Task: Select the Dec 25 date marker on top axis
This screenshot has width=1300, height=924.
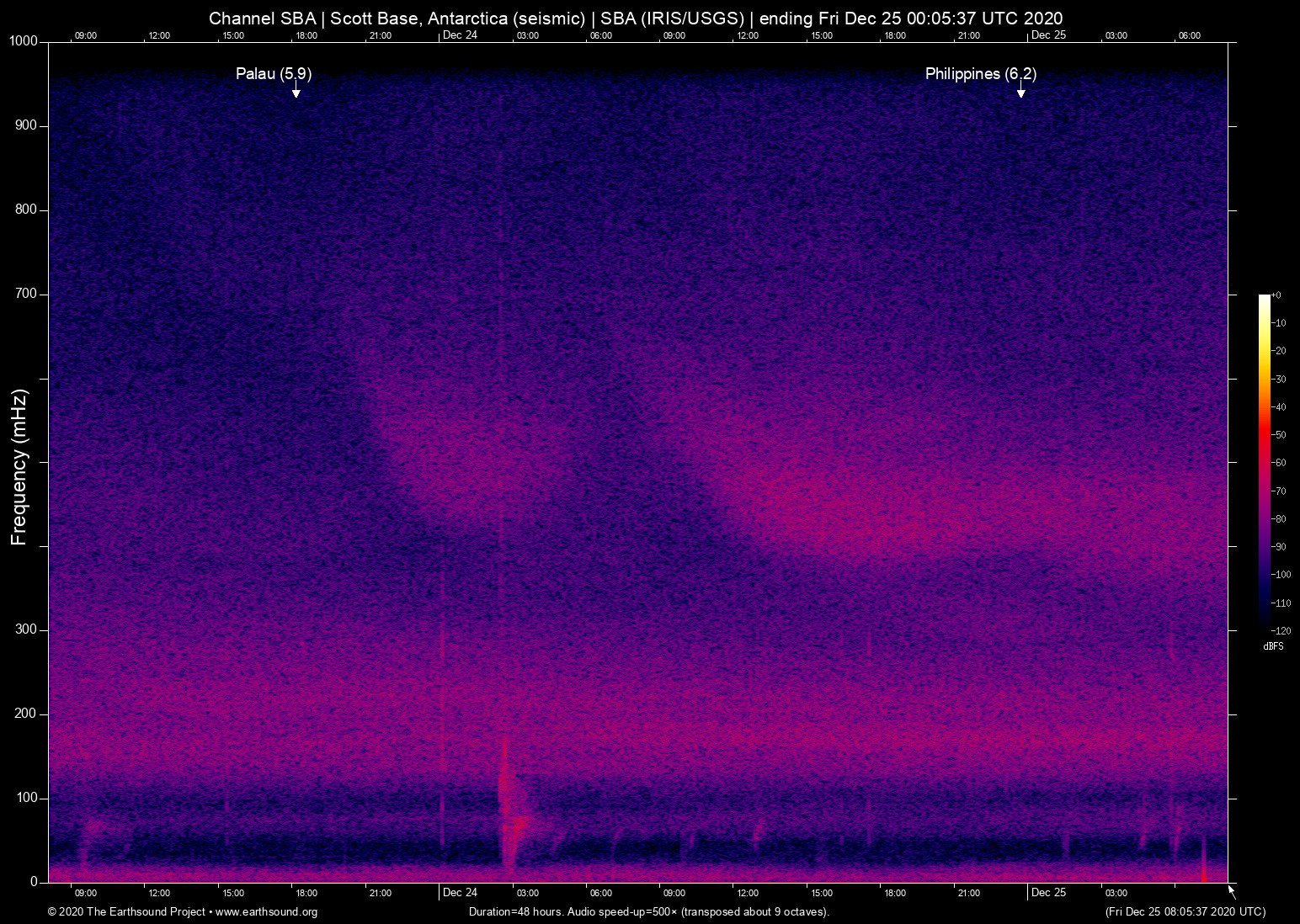Action: click(1048, 35)
